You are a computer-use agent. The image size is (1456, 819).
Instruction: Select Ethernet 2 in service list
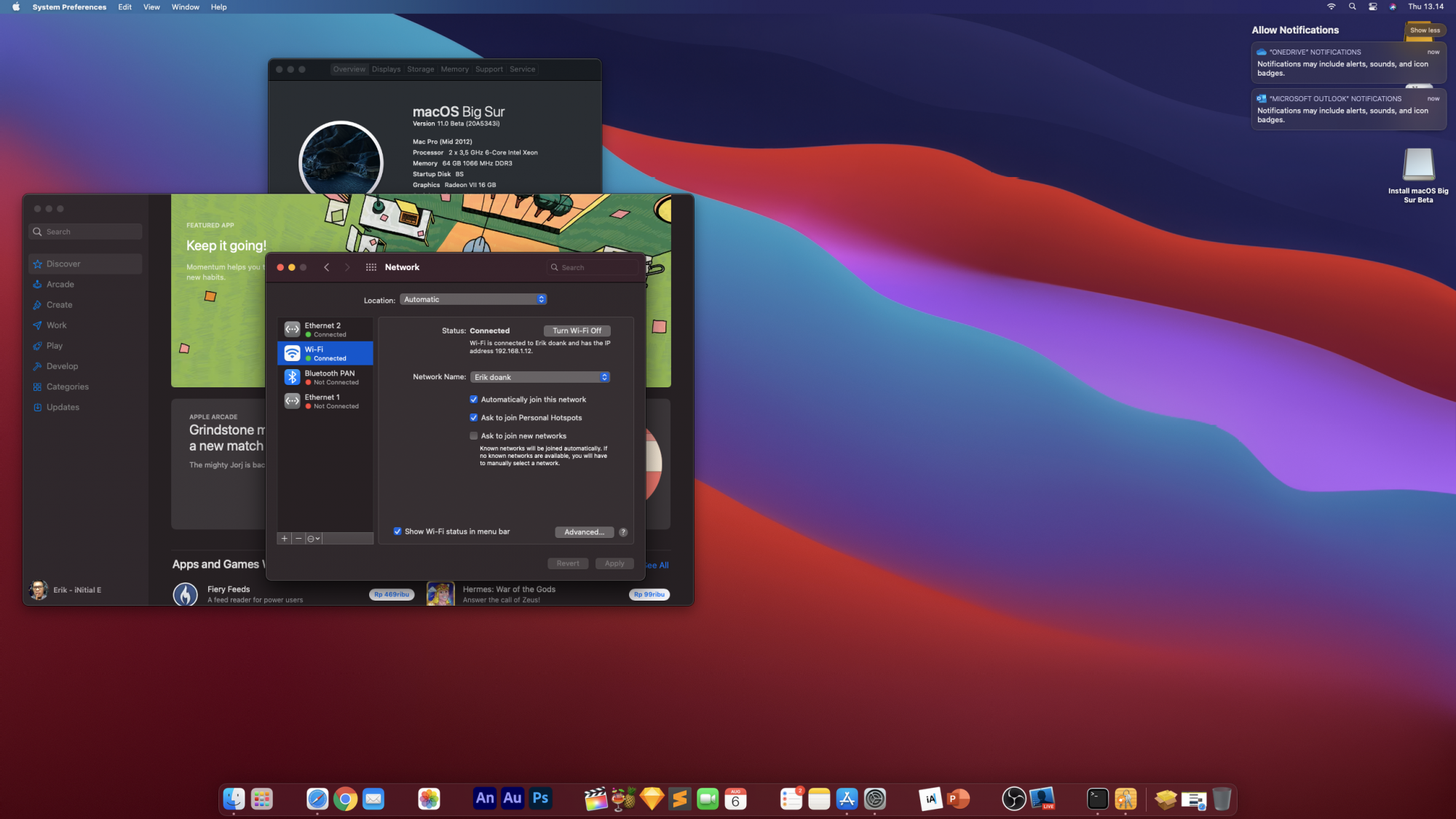(325, 330)
